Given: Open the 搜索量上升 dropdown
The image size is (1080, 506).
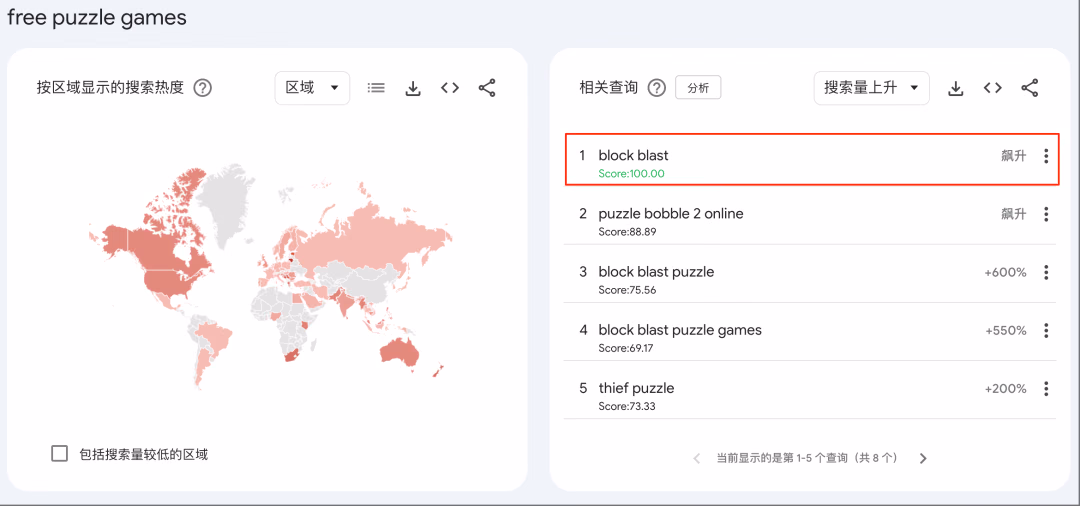Looking at the screenshot, I should click(871, 88).
